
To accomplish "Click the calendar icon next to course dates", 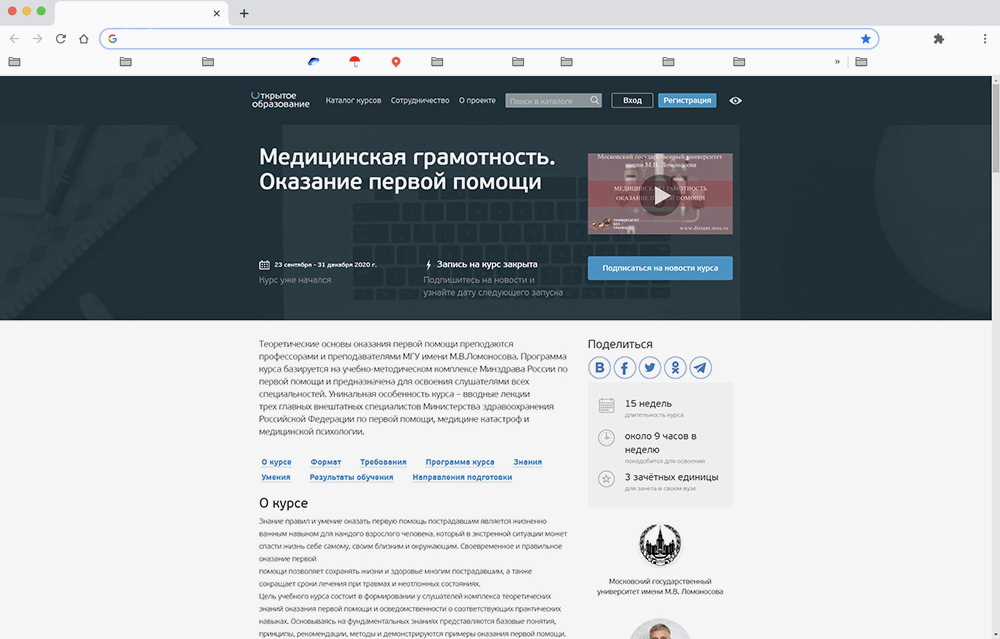I will (264, 265).
